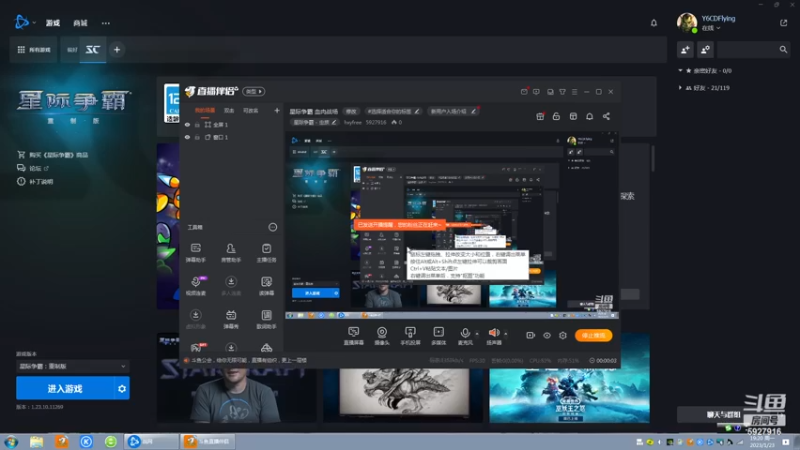Toggle visibility of 窗口 1 source
800x450 pixels.
click(187, 137)
